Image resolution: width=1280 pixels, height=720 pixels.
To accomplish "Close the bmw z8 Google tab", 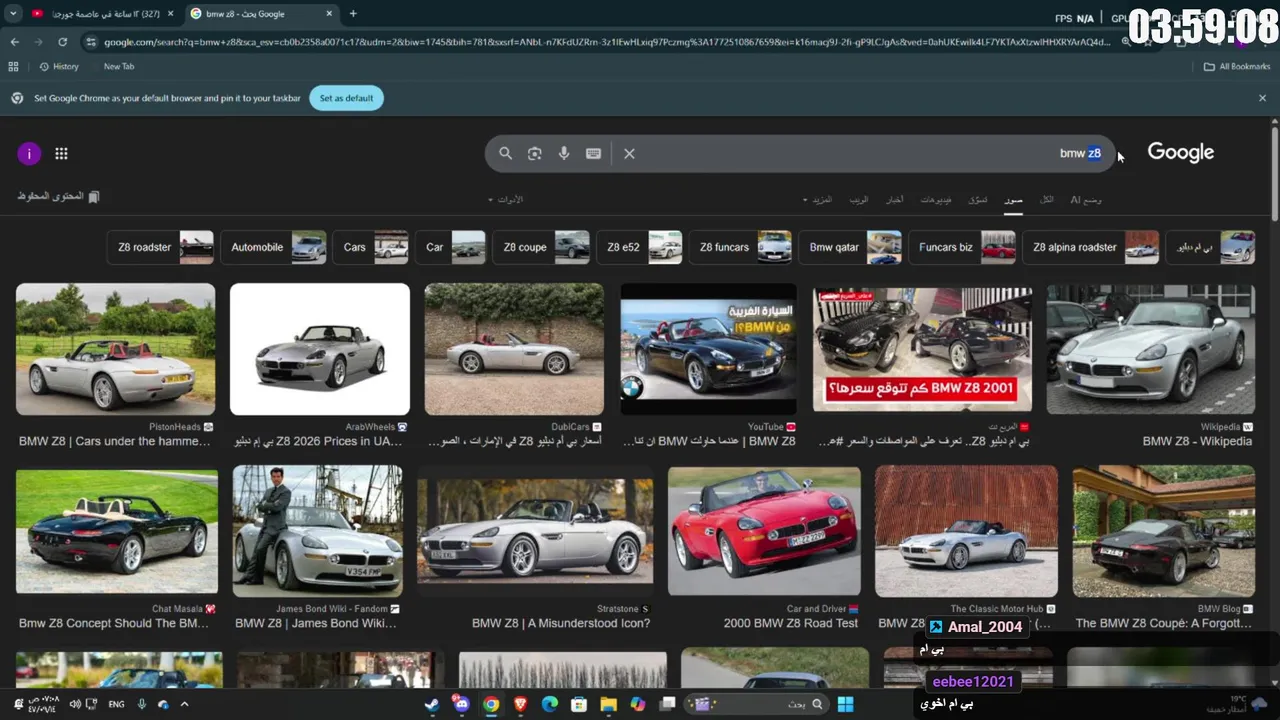I will tap(331, 14).
